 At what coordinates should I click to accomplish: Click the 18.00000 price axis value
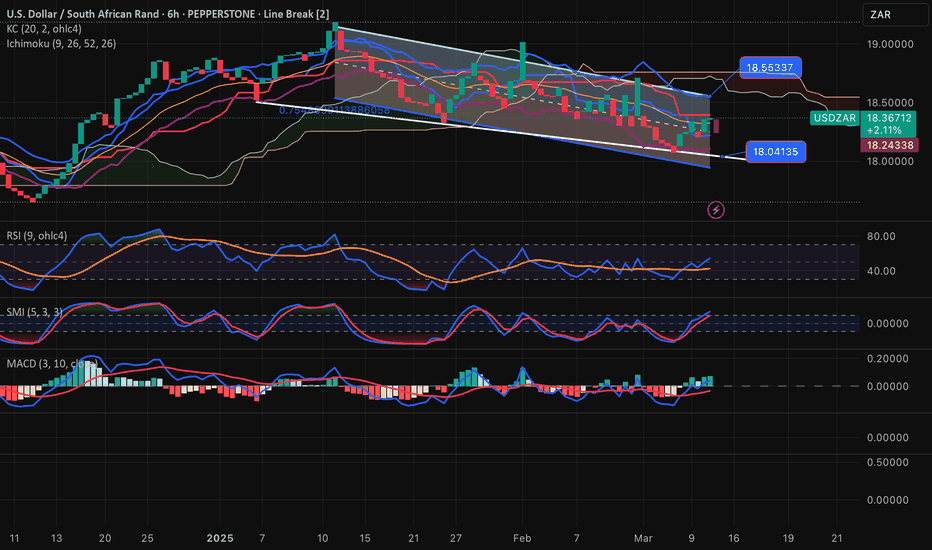[890, 161]
